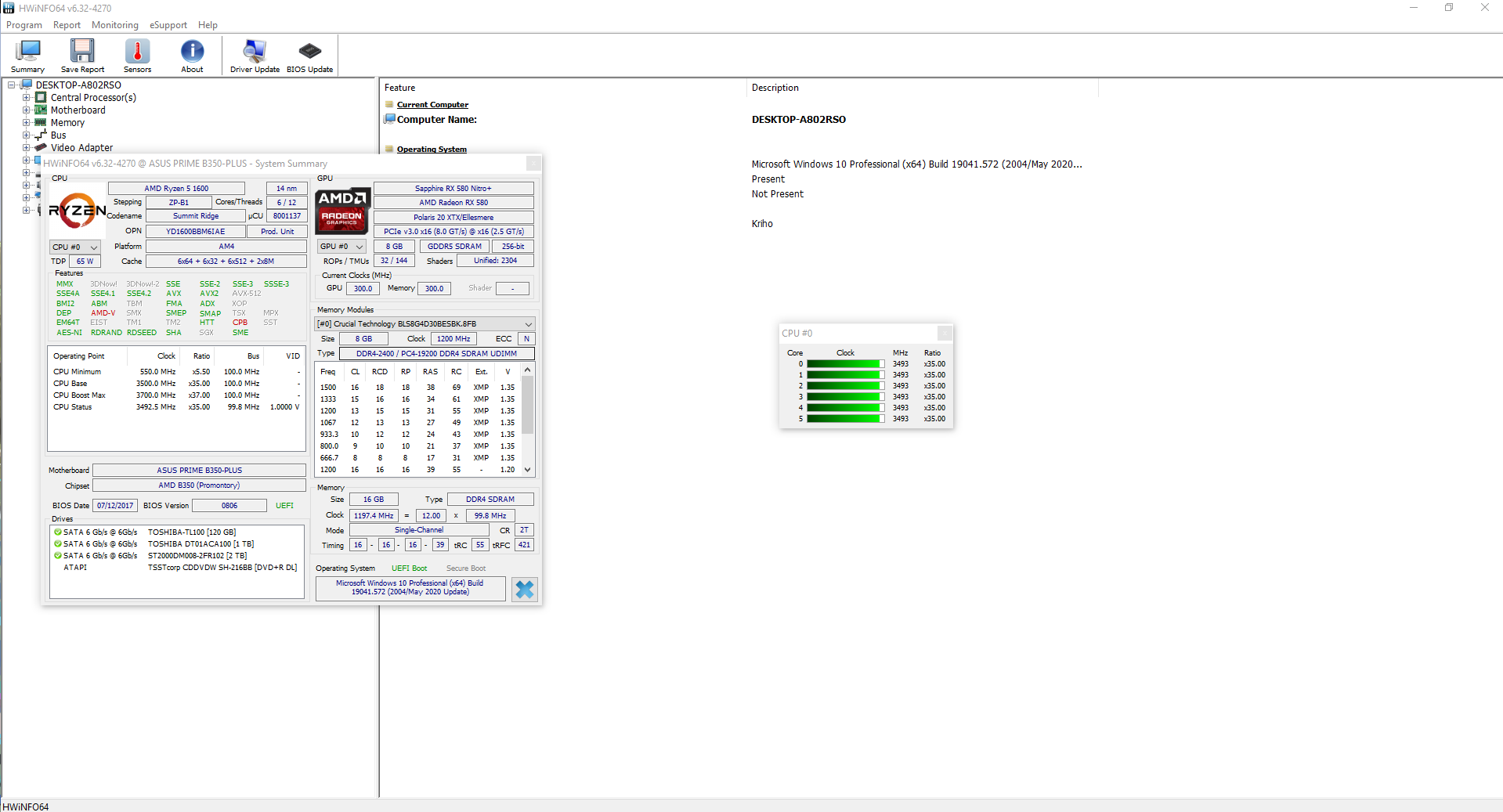Select the Motherboard tree item

point(78,110)
